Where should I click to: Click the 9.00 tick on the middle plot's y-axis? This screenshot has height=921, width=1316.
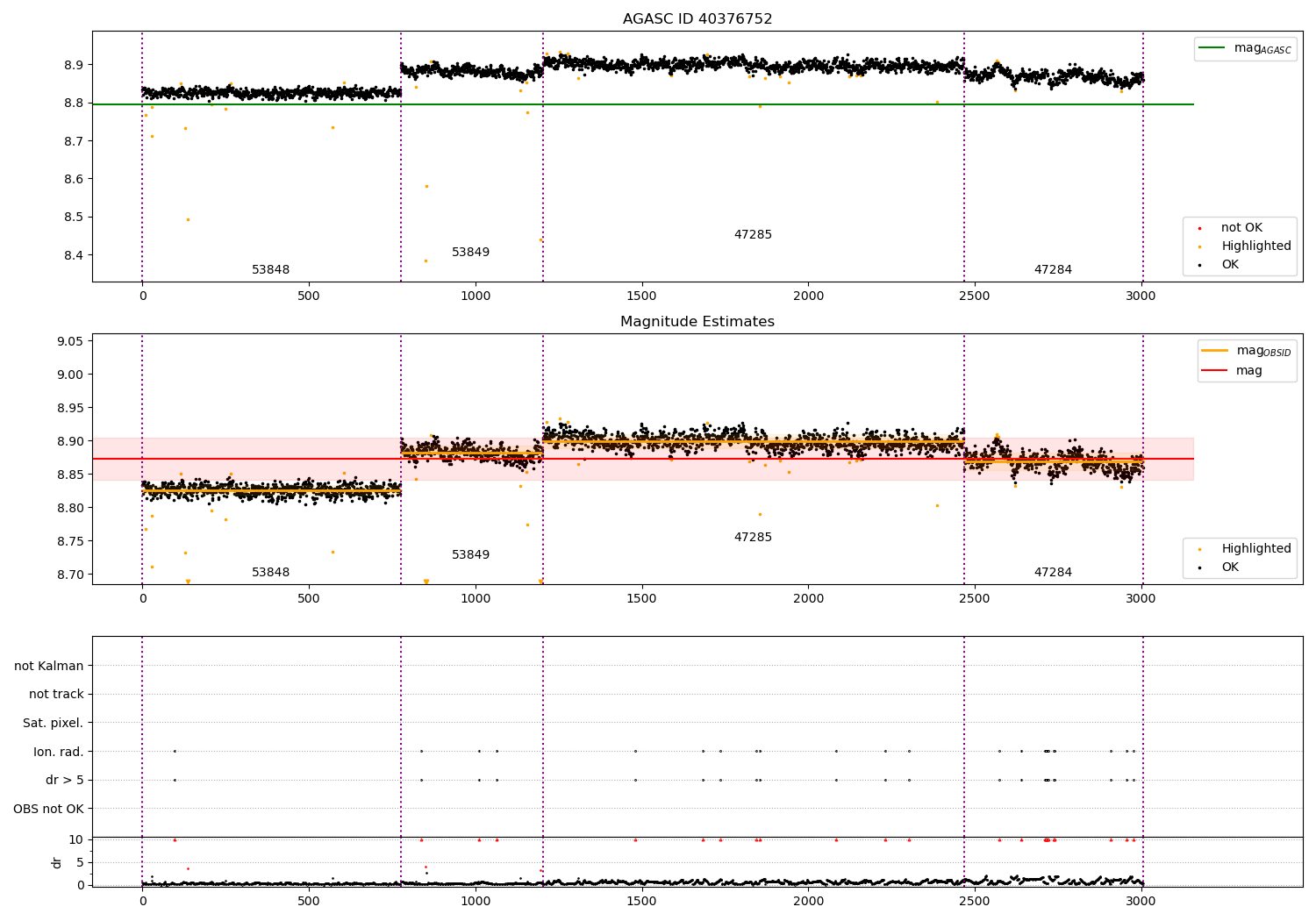click(70, 375)
